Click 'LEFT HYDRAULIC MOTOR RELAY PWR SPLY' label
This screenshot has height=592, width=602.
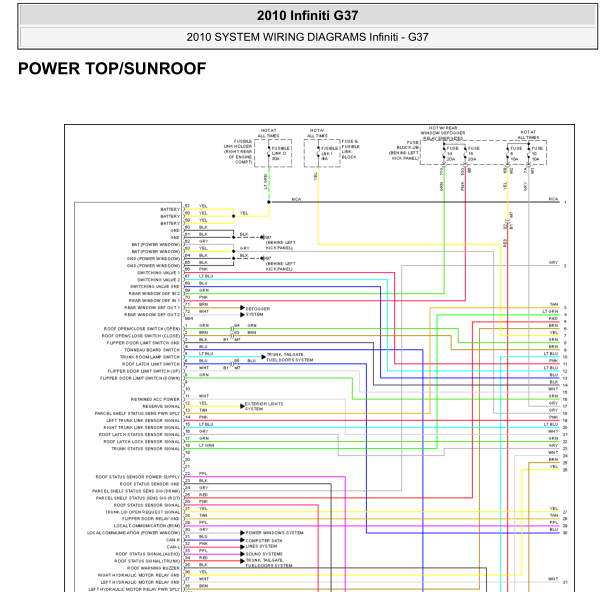point(134,589)
